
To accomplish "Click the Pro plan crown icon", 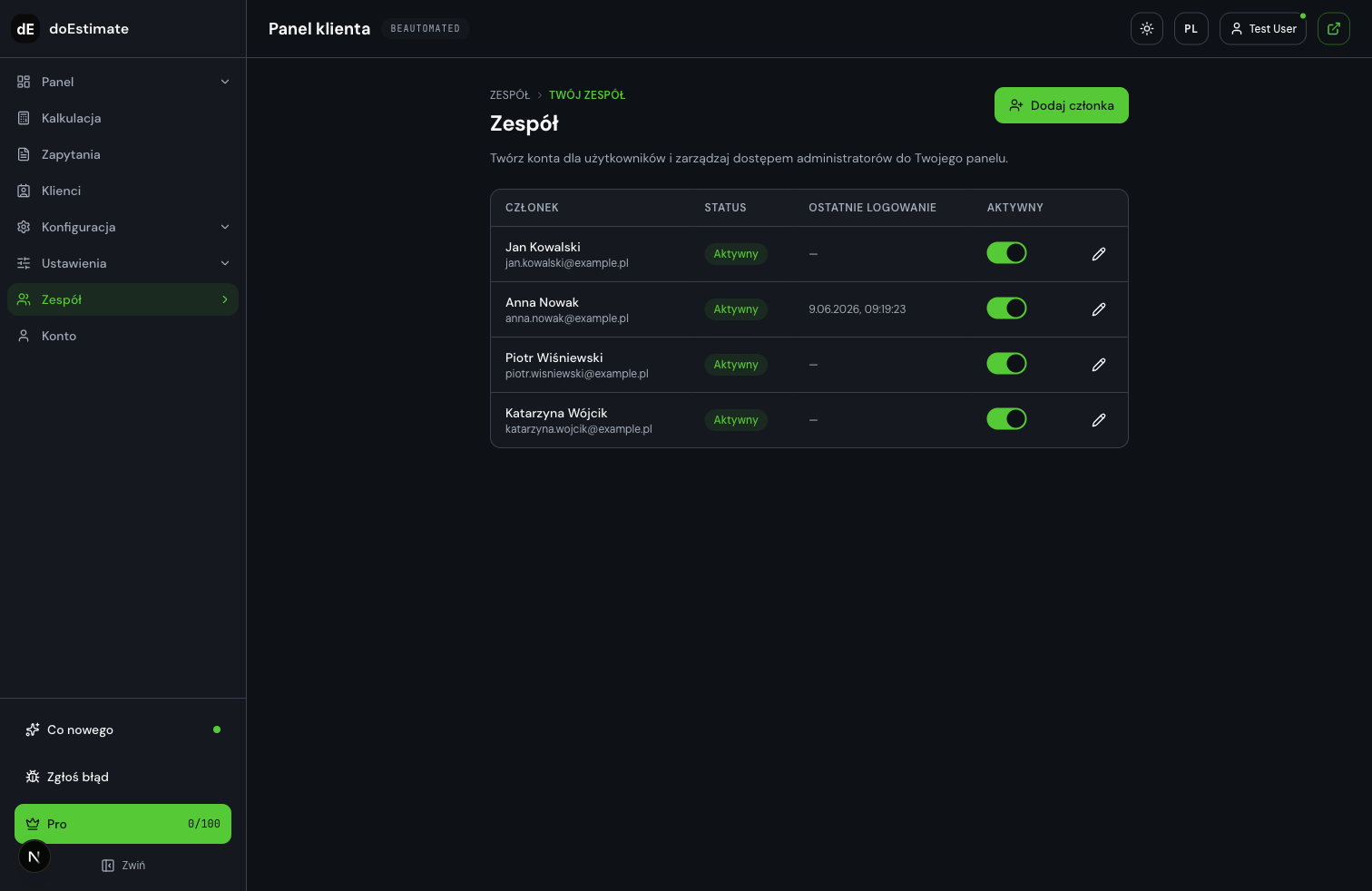I will pyautogui.click(x=33, y=824).
